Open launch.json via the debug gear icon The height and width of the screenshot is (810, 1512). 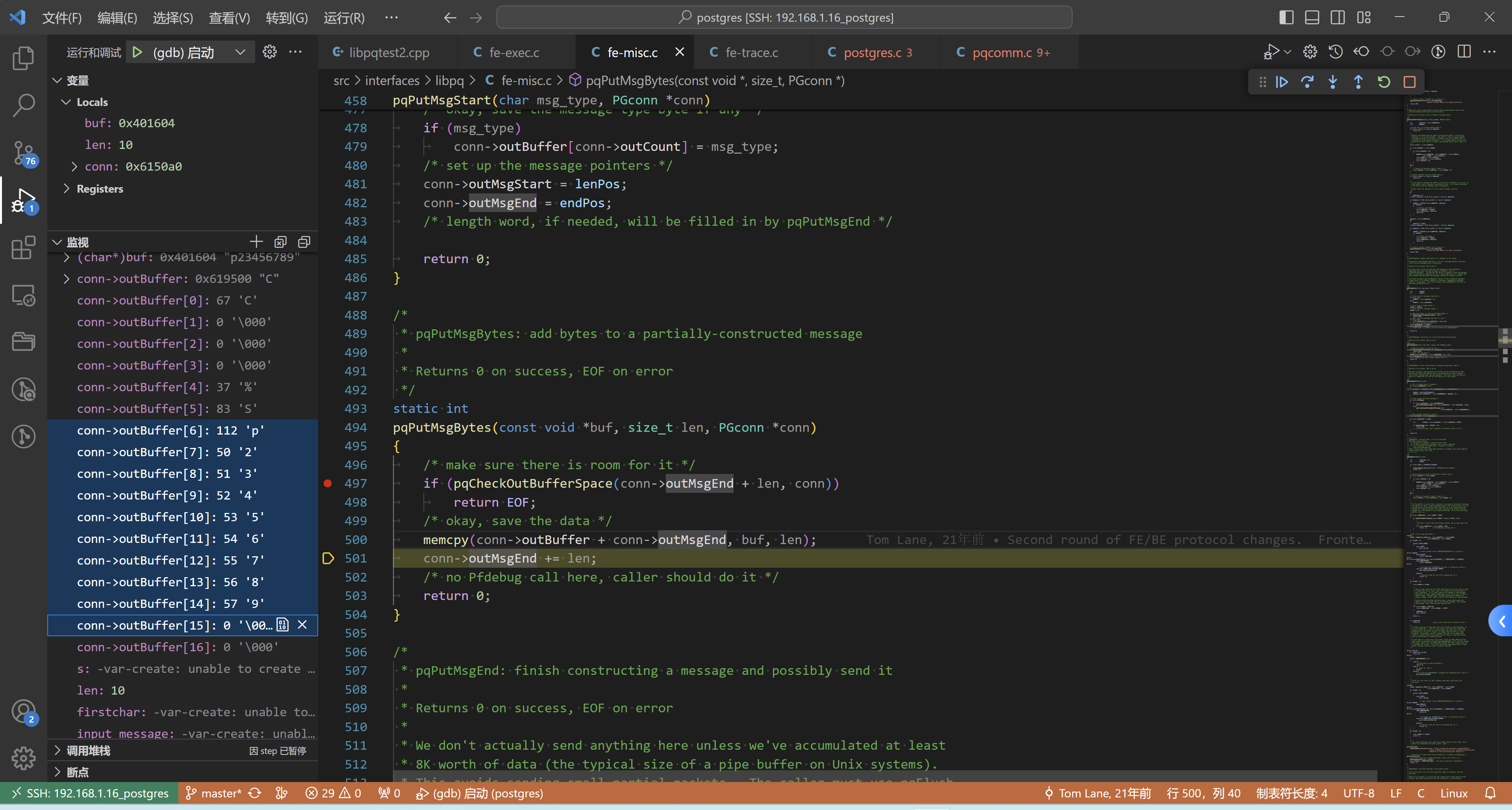coord(269,52)
